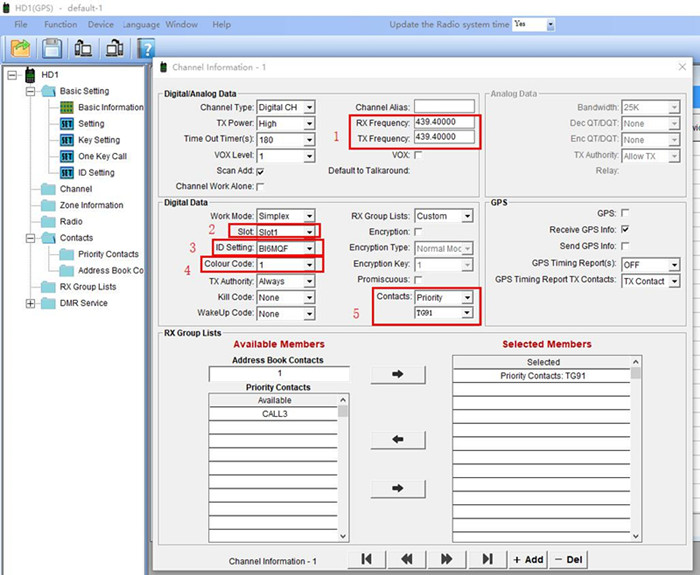This screenshot has width=700, height=575.
Task: Click the Open file toolbar icon
Action: point(21,48)
